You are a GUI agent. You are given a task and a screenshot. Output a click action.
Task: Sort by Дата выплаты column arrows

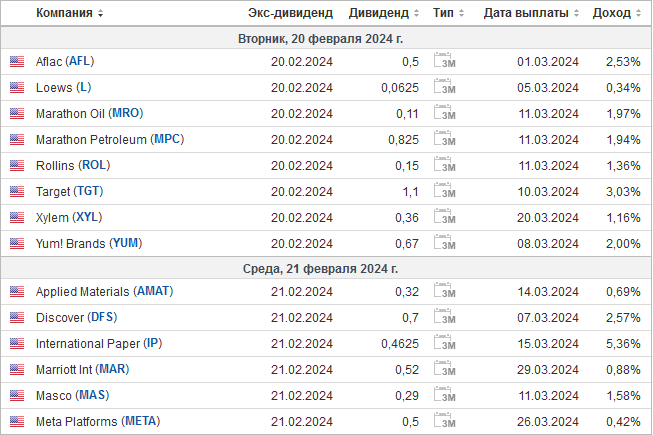click(x=576, y=13)
